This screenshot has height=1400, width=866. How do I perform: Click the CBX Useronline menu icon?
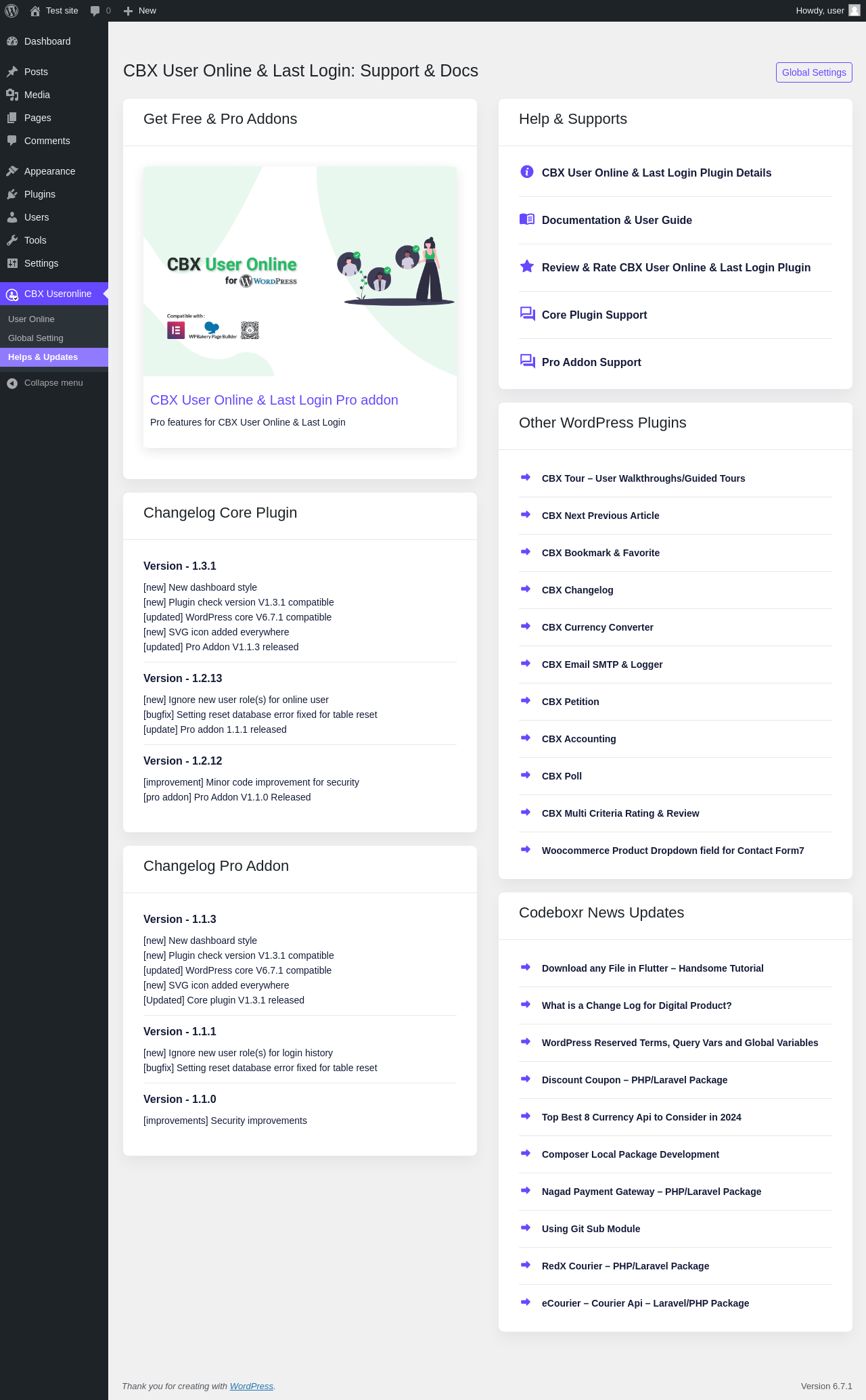(x=12, y=294)
